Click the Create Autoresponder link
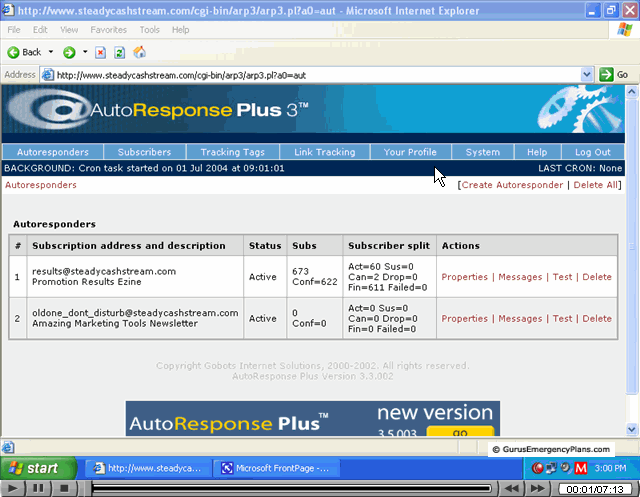Viewport: 640px width, 497px height. (x=512, y=185)
